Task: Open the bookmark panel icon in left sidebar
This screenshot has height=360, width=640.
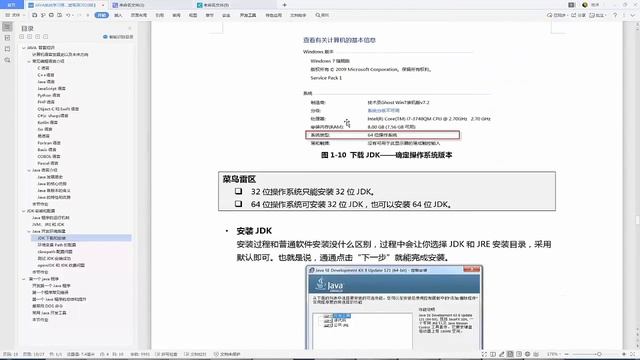Action: point(7,49)
